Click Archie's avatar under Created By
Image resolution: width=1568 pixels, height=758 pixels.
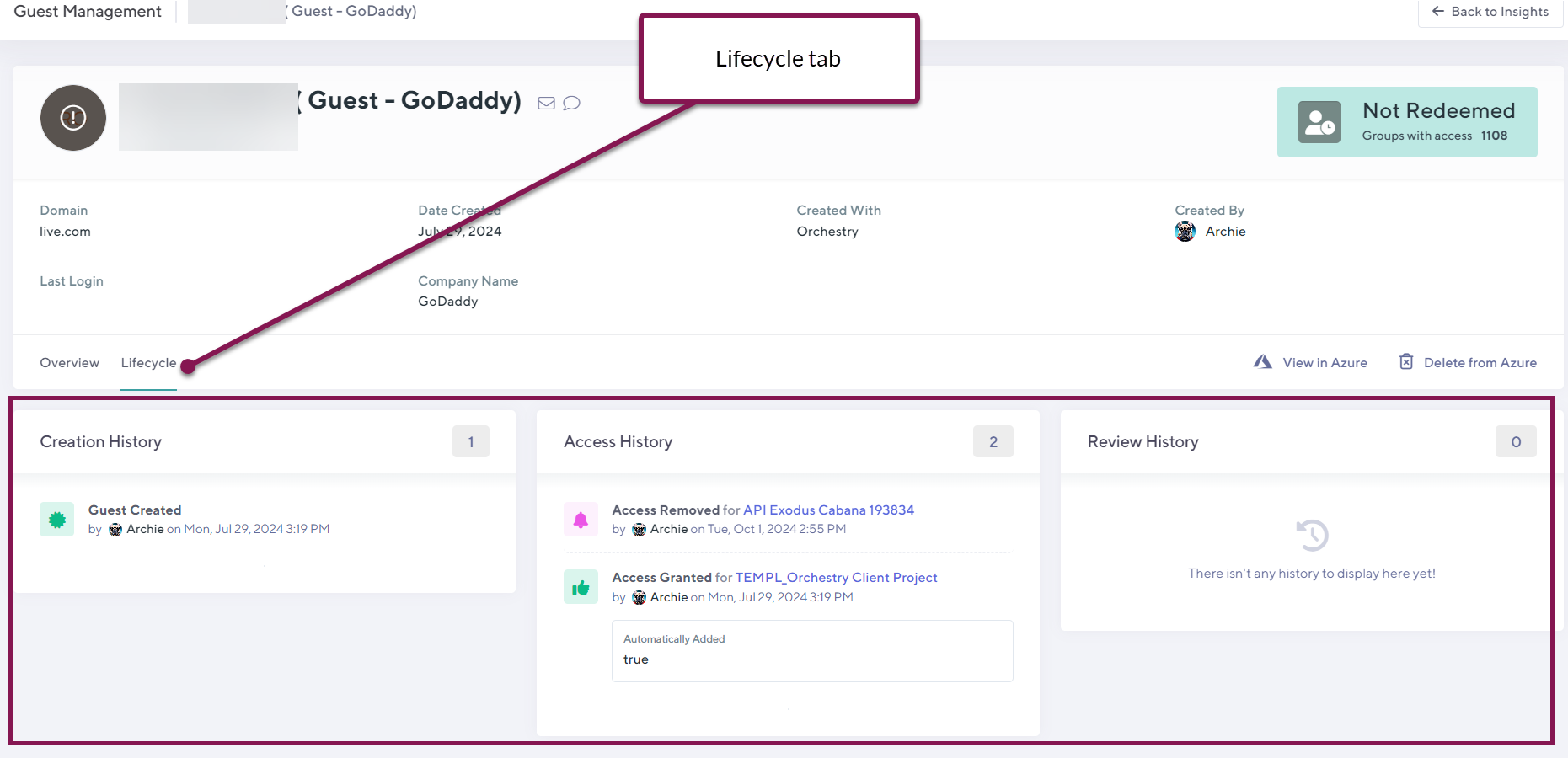(1185, 232)
